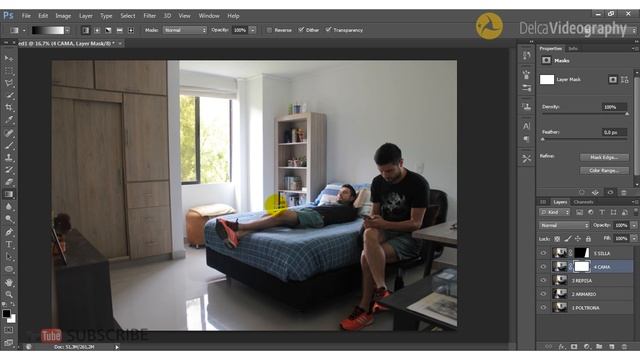Open gradient Mode dropdown
640x360 pixels.
(185, 30)
